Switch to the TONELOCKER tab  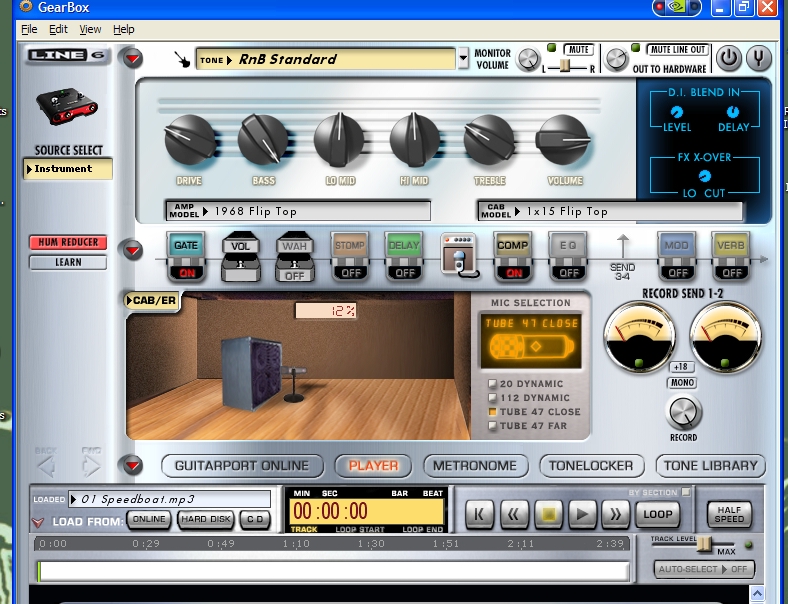pyautogui.click(x=591, y=466)
